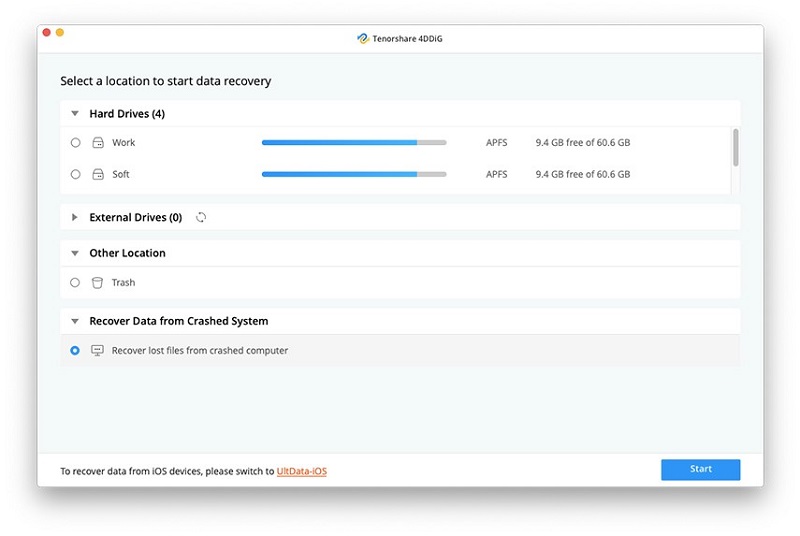Click the crashed computer monitor icon
The height and width of the screenshot is (536, 800).
pos(98,351)
